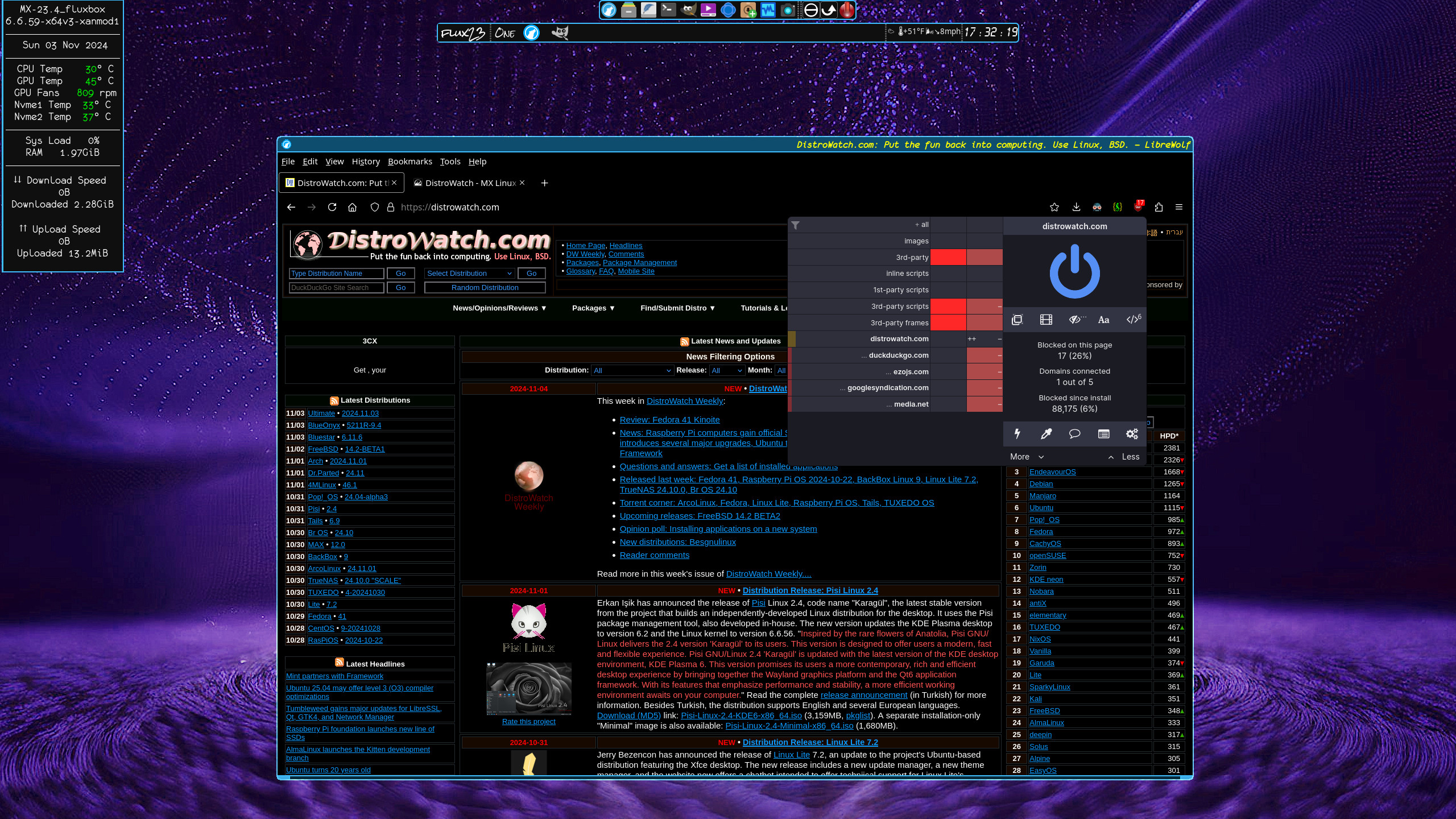
Task: Open the extensions puzzle-piece icon
Action: pos(1159,207)
